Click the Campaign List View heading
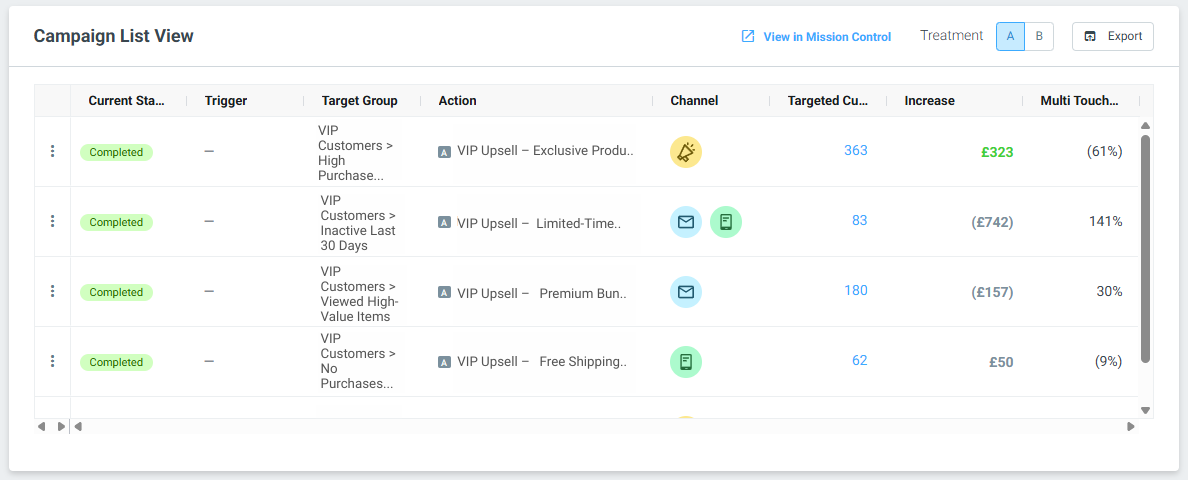 pyautogui.click(x=114, y=36)
